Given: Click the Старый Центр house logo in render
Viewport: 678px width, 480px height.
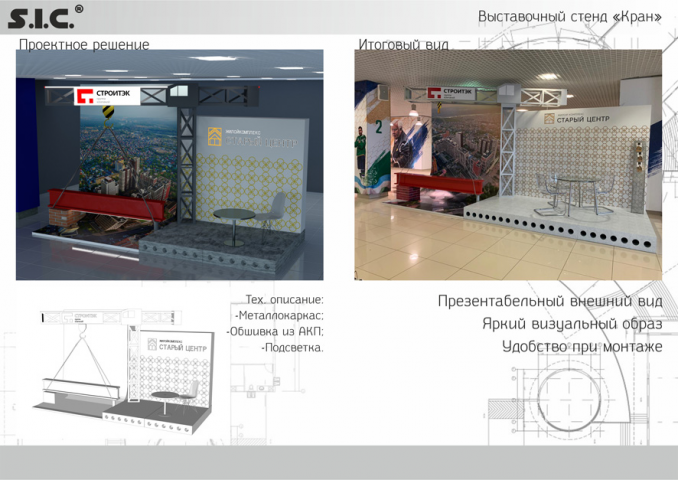Looking at the screenshot, I should [214, 136].
